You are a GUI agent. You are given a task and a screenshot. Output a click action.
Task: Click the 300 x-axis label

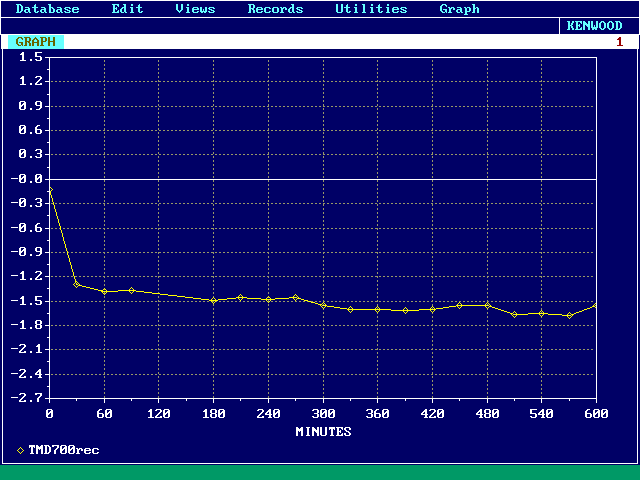[323, 414]
